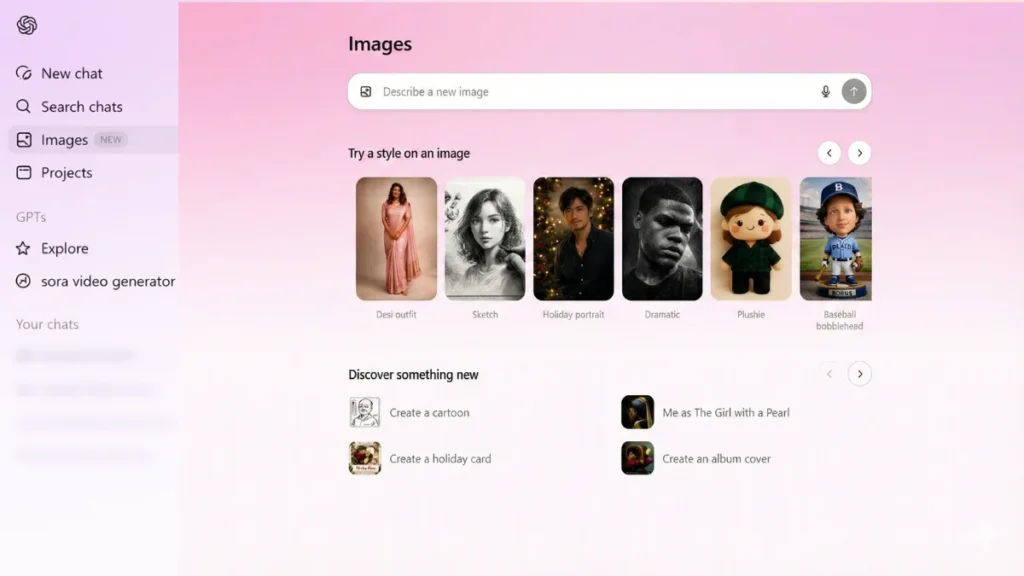Open the sora video generator GPT

[x=104, y=281]
